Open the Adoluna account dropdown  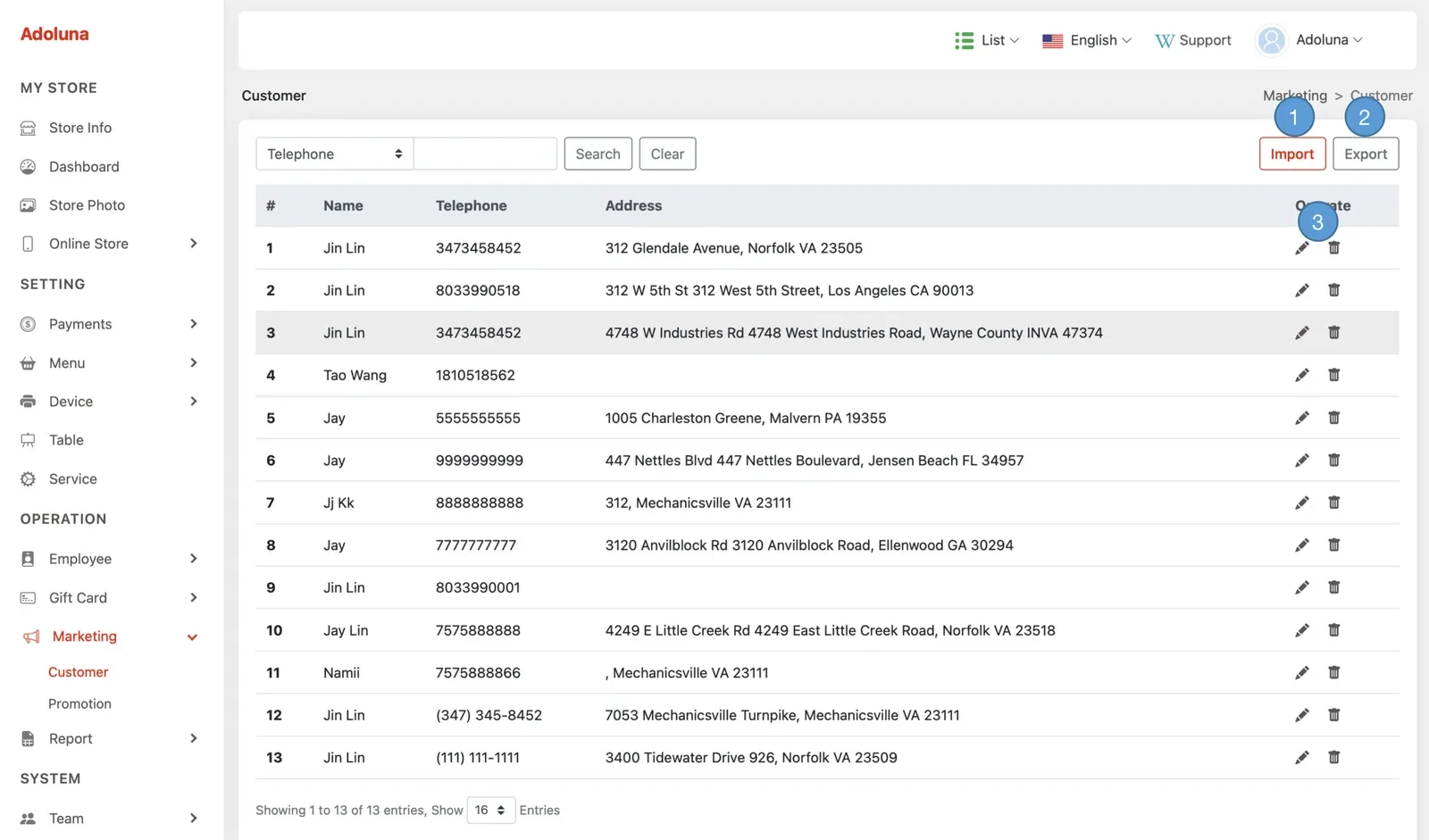coord(1329,40)
